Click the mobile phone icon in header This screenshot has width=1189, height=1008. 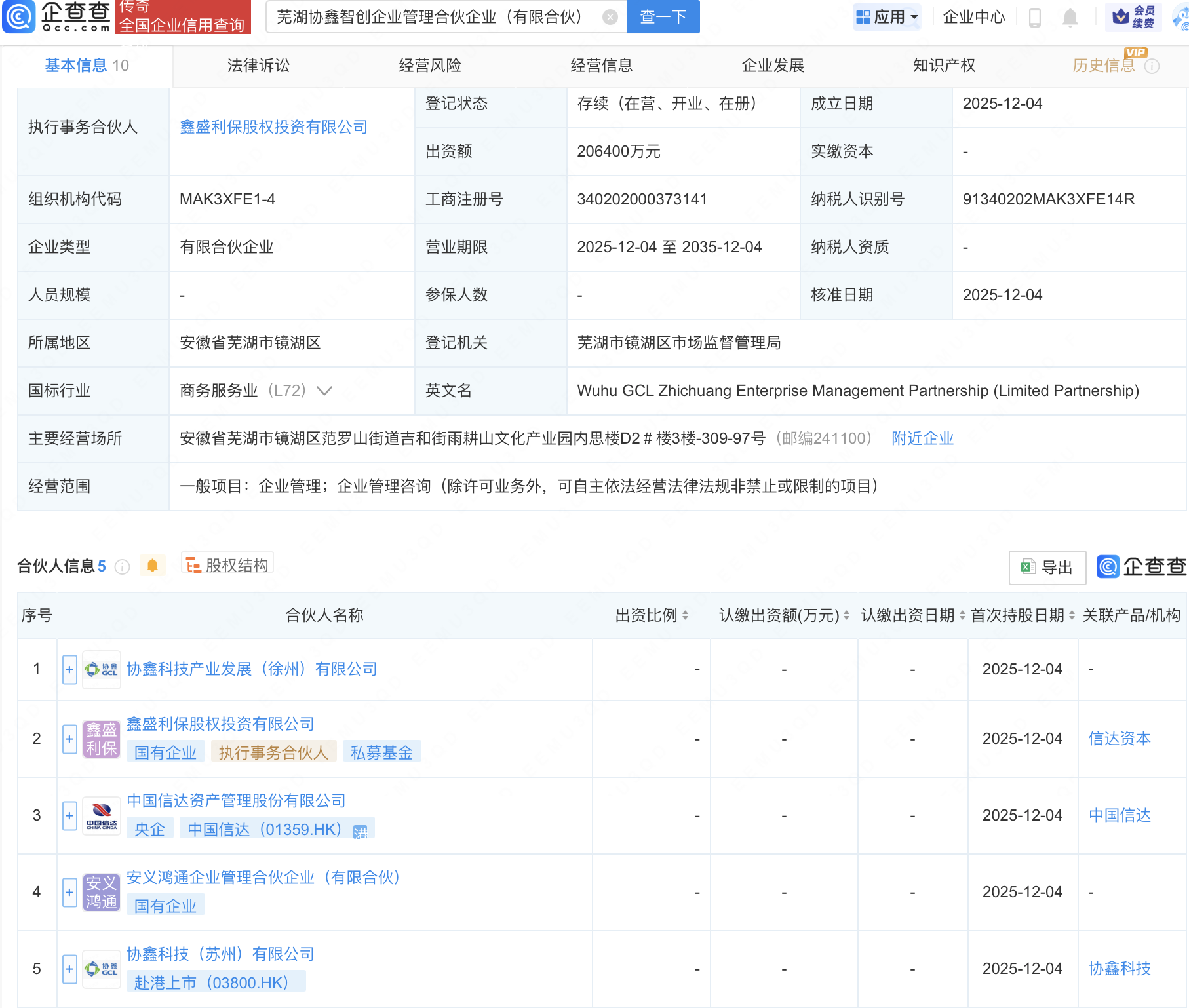pyautogui.click(x=1035, y=17)
